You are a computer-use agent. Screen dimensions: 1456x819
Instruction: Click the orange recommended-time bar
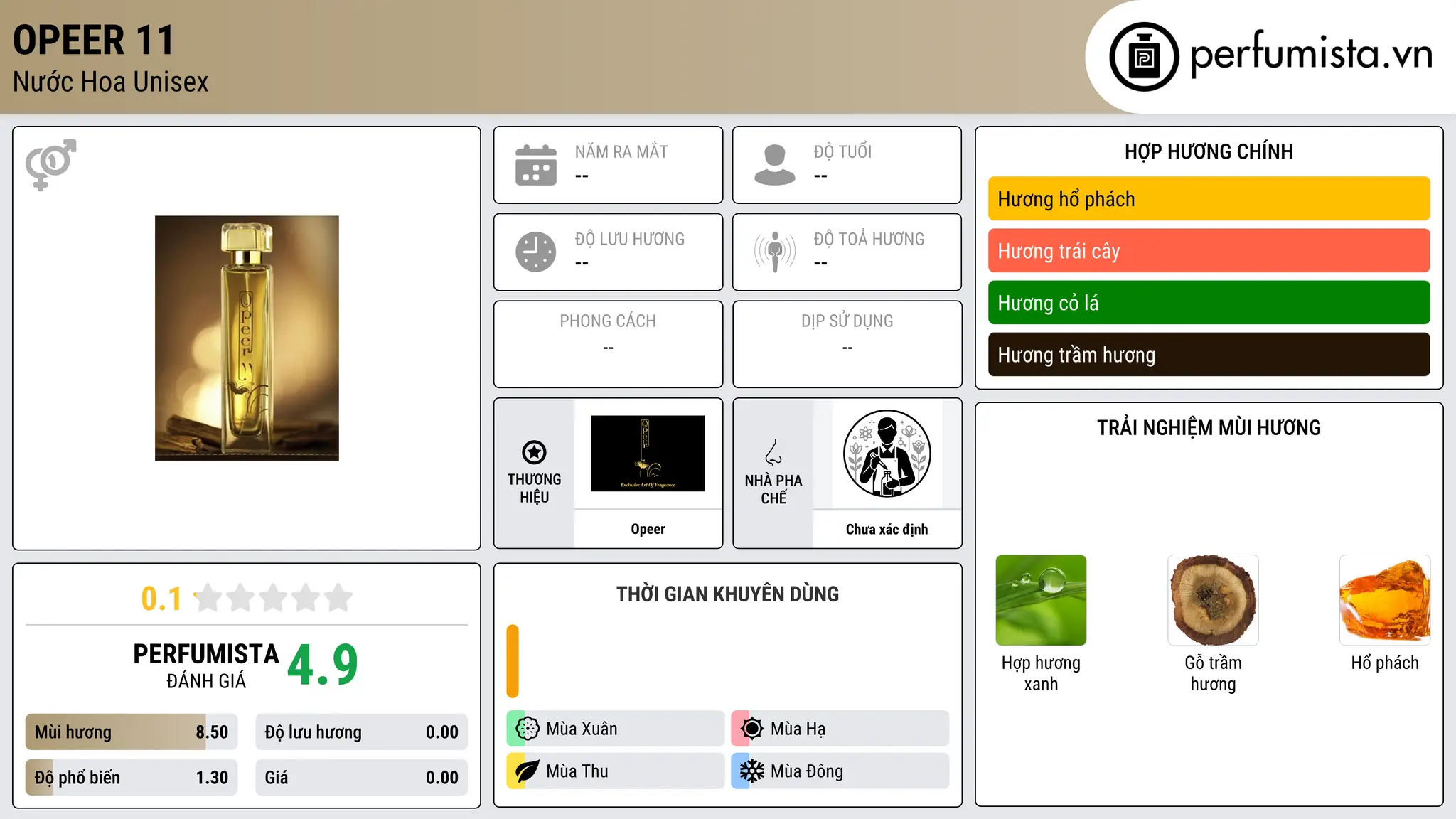tap(513, 661)
